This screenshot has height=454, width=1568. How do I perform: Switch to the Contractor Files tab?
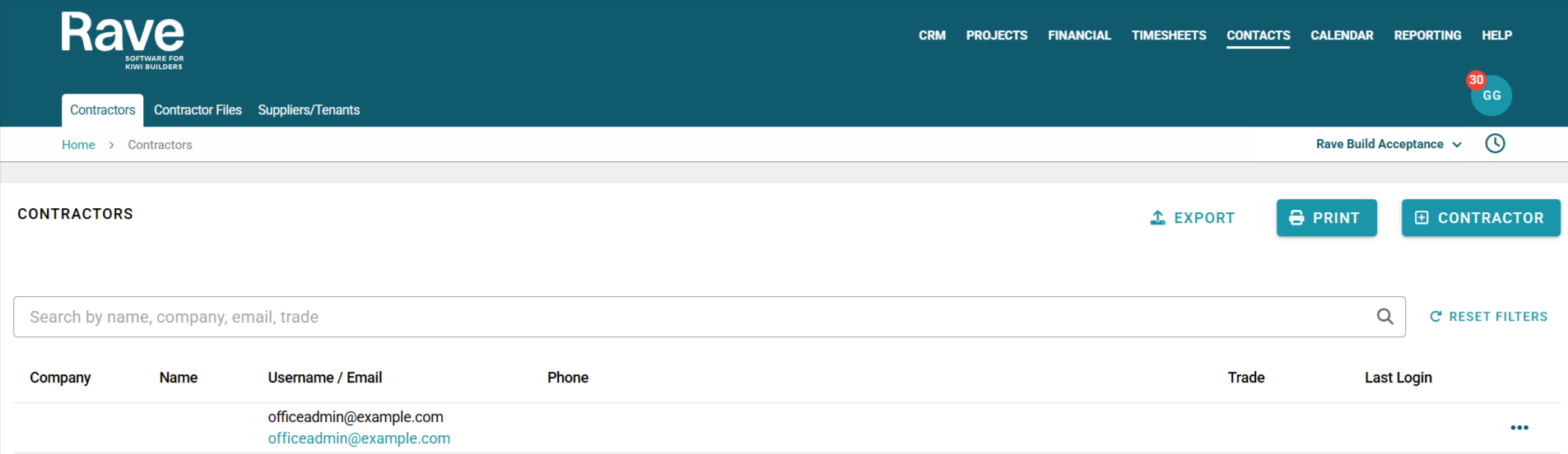tap(198, 110)
